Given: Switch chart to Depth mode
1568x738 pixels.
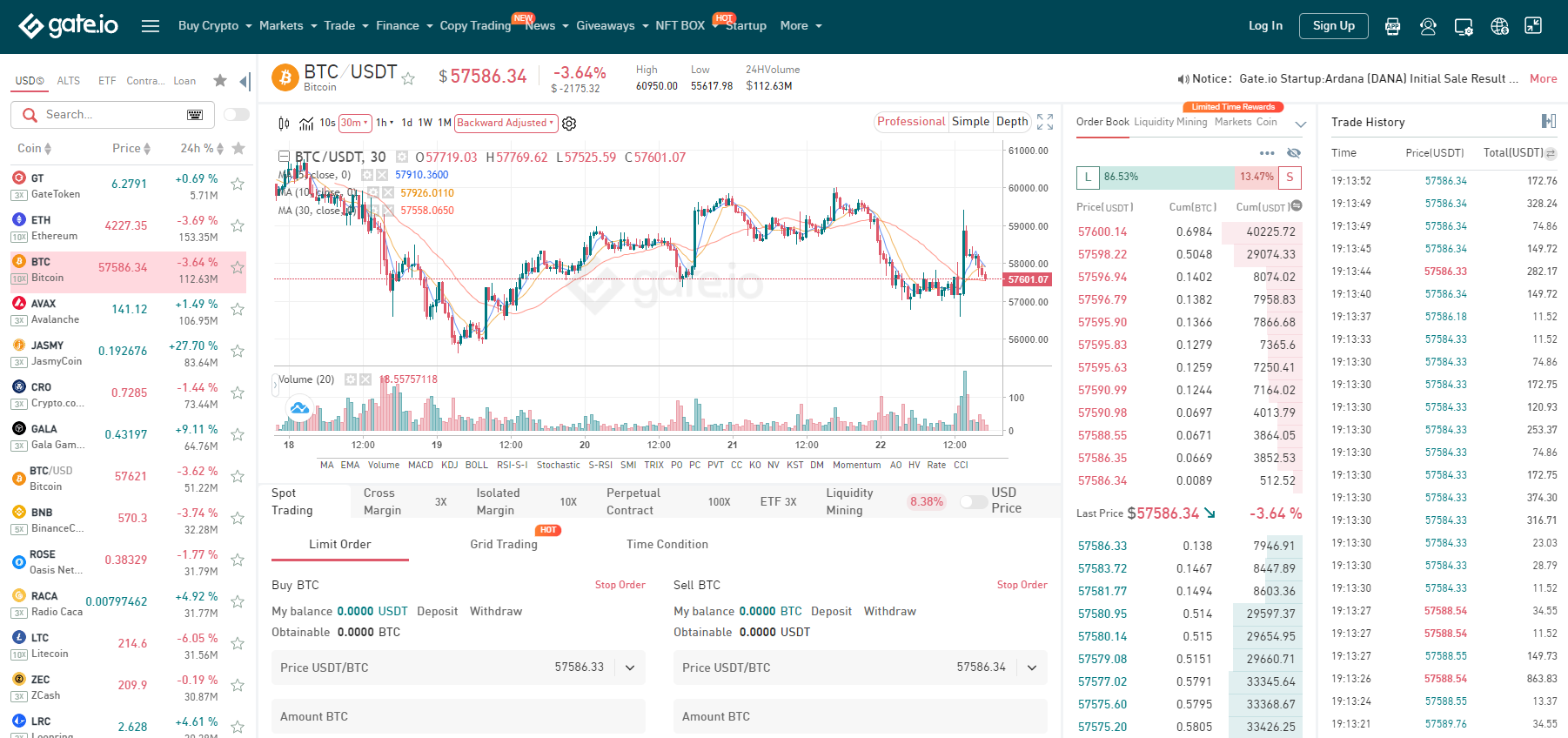Looking at the screenshot, I should pyautogui.click(x=1012, y=122).
